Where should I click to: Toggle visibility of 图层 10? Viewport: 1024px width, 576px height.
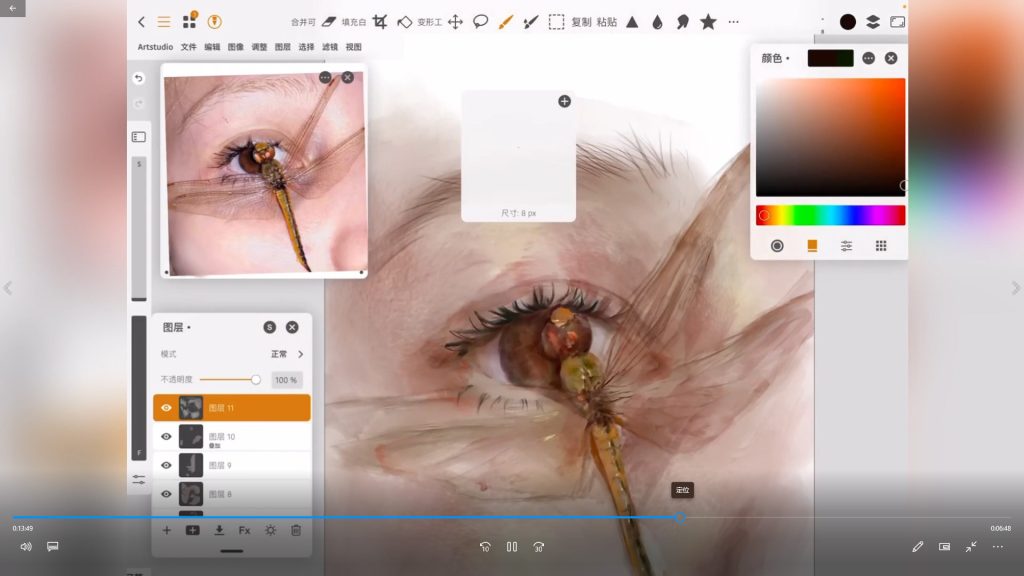[x=166, y=437]
